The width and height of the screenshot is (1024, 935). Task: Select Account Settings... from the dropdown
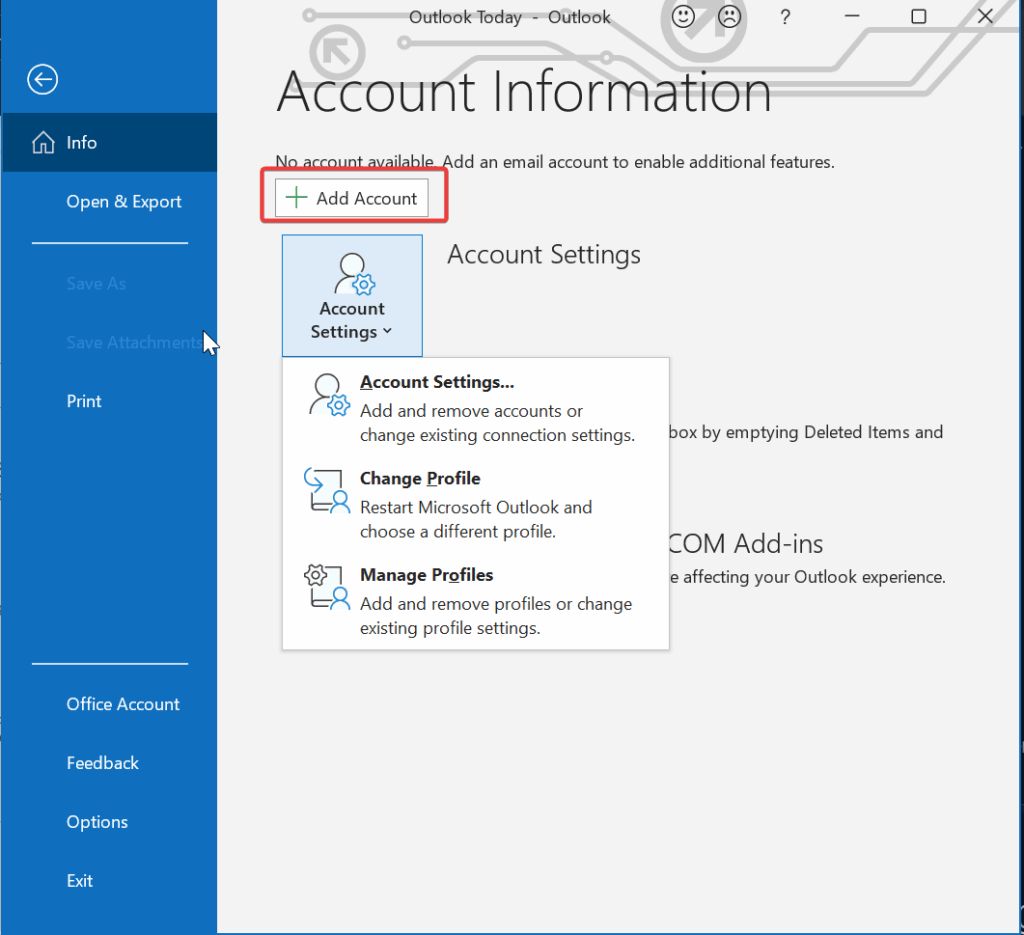click(x=437, y=383)
